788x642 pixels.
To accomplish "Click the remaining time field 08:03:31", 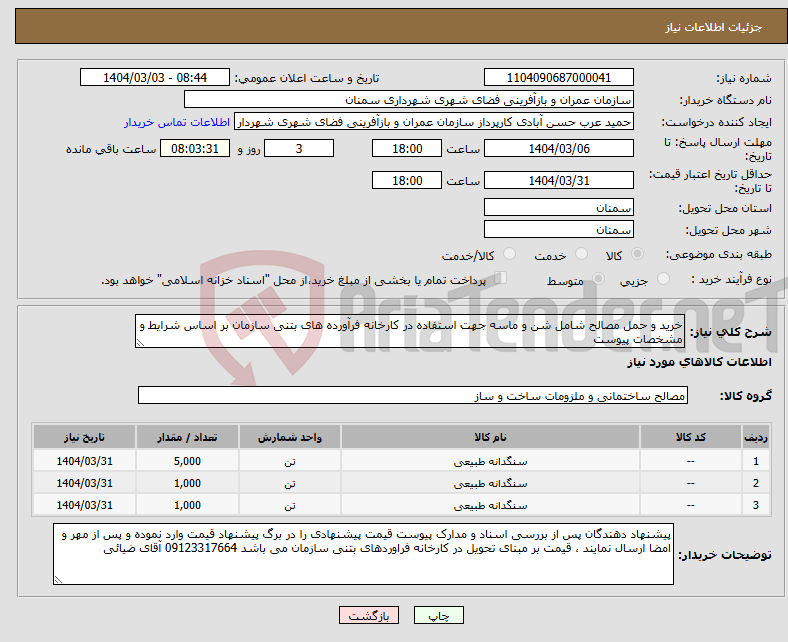I will (195, 148).
